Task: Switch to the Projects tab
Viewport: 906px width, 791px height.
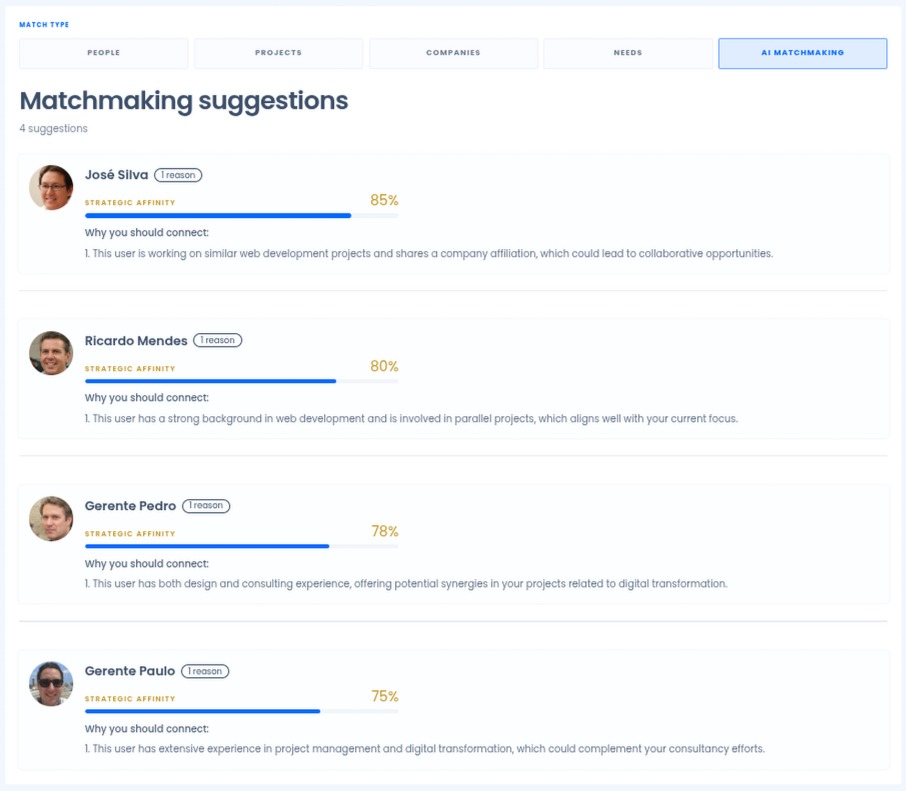Action: click(279, 53)
